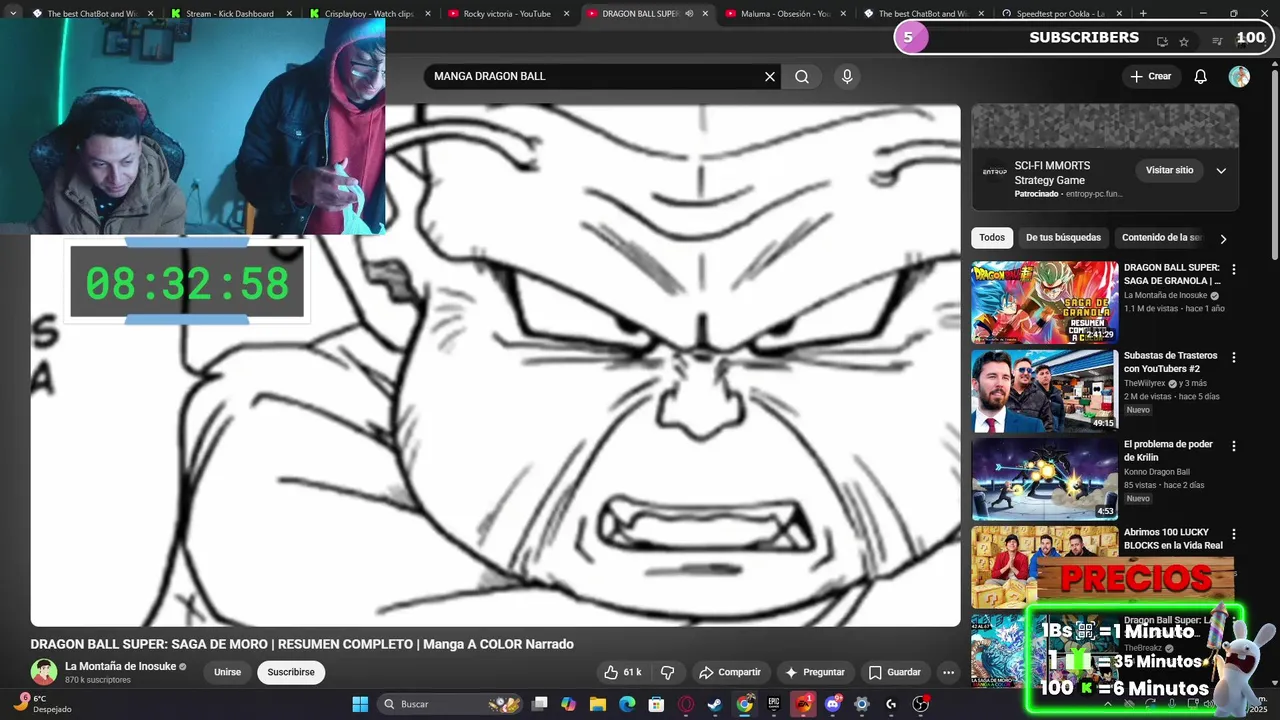Open the Crear menu
This screenshot has height=720, width=1280.
1150,76
